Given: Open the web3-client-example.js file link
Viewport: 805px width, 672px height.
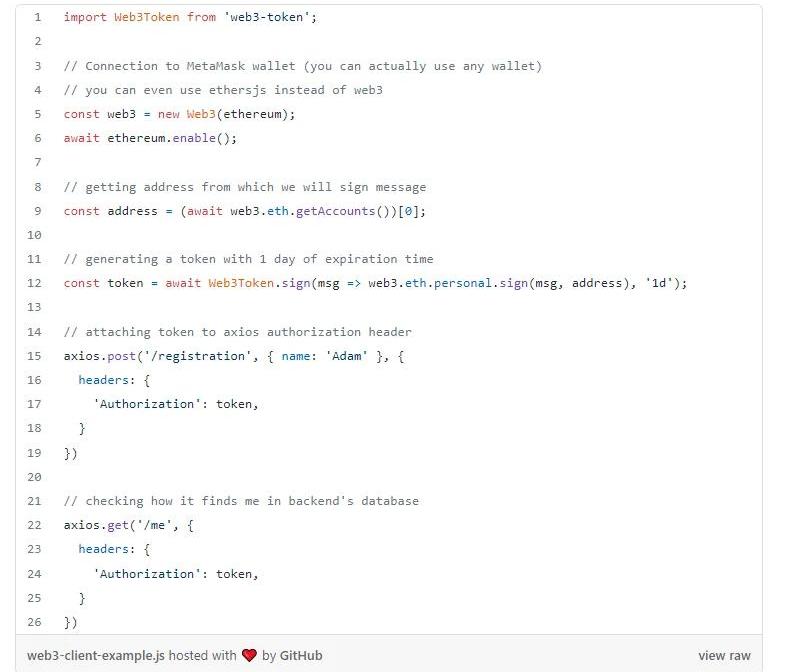Looking at the screenshot, I should coord(95,656).
